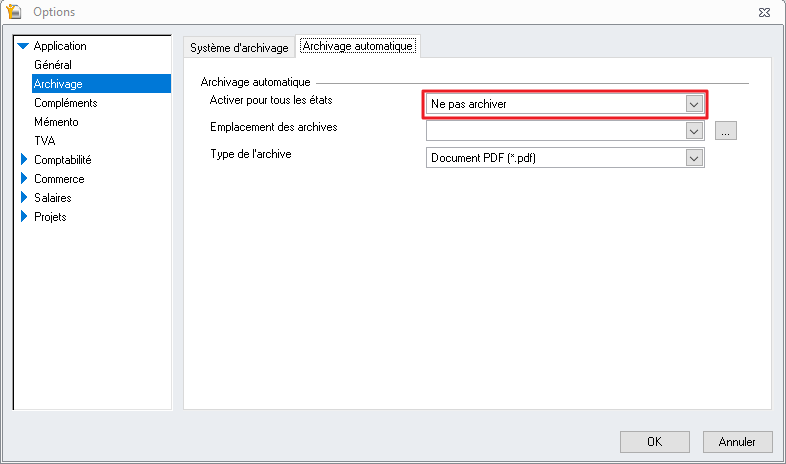
Task: Open the Compléments settings page
Action: pos(65,103)
